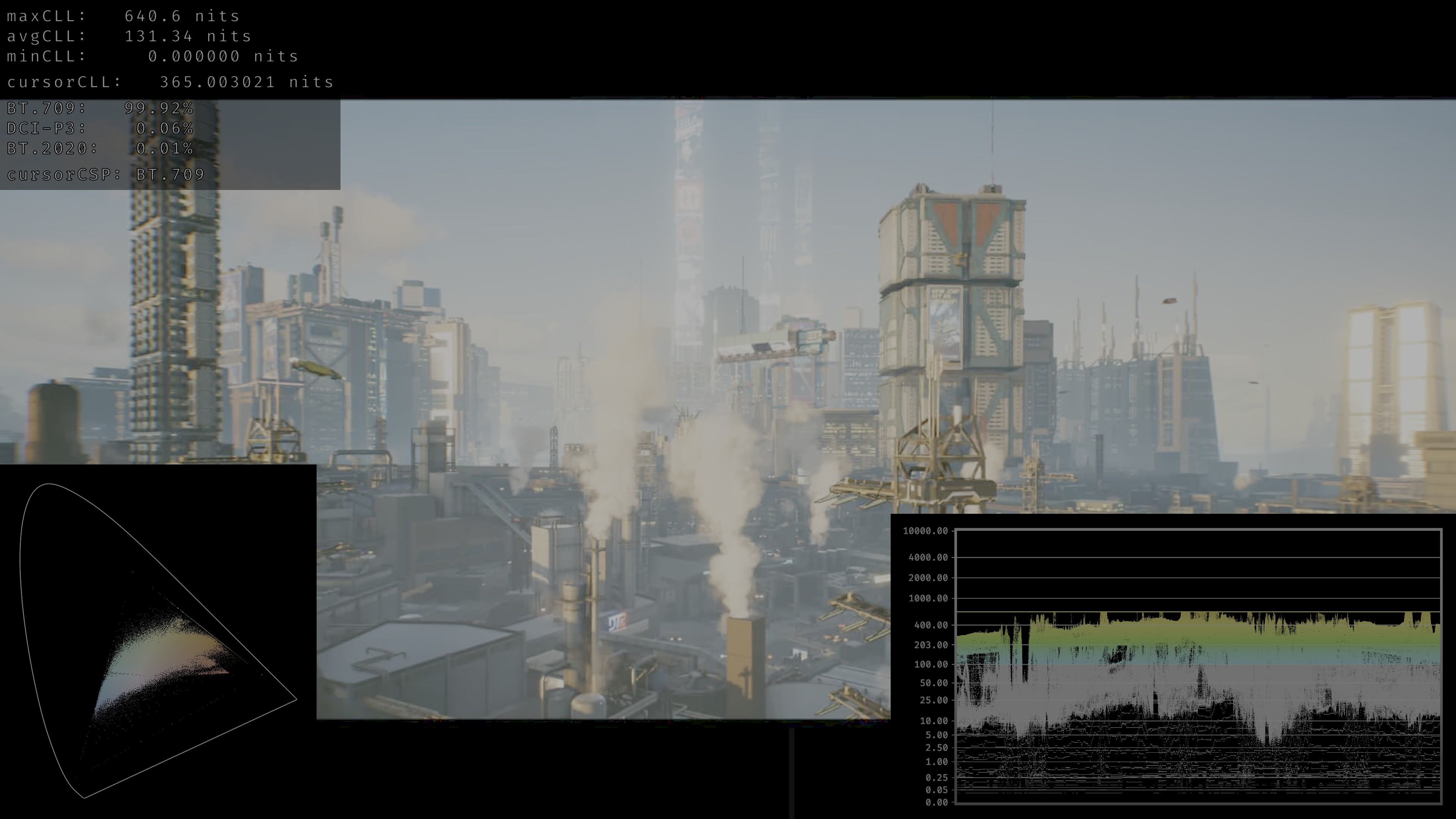1456x819 pixels.
Task: Select the 0.00 waveform axis label
Action: (x=937, y=803)
